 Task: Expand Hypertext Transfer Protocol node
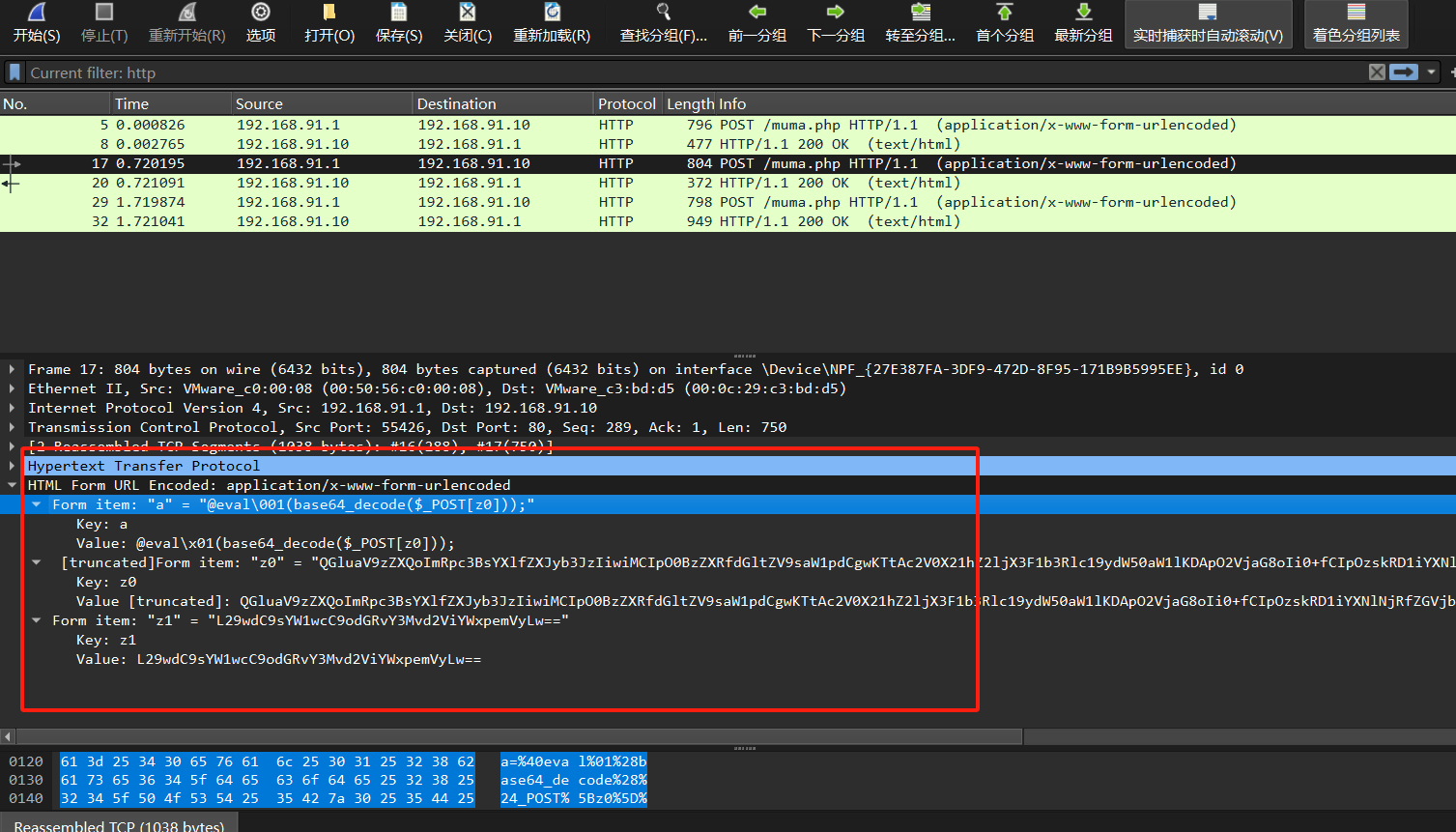pos(12,466)
